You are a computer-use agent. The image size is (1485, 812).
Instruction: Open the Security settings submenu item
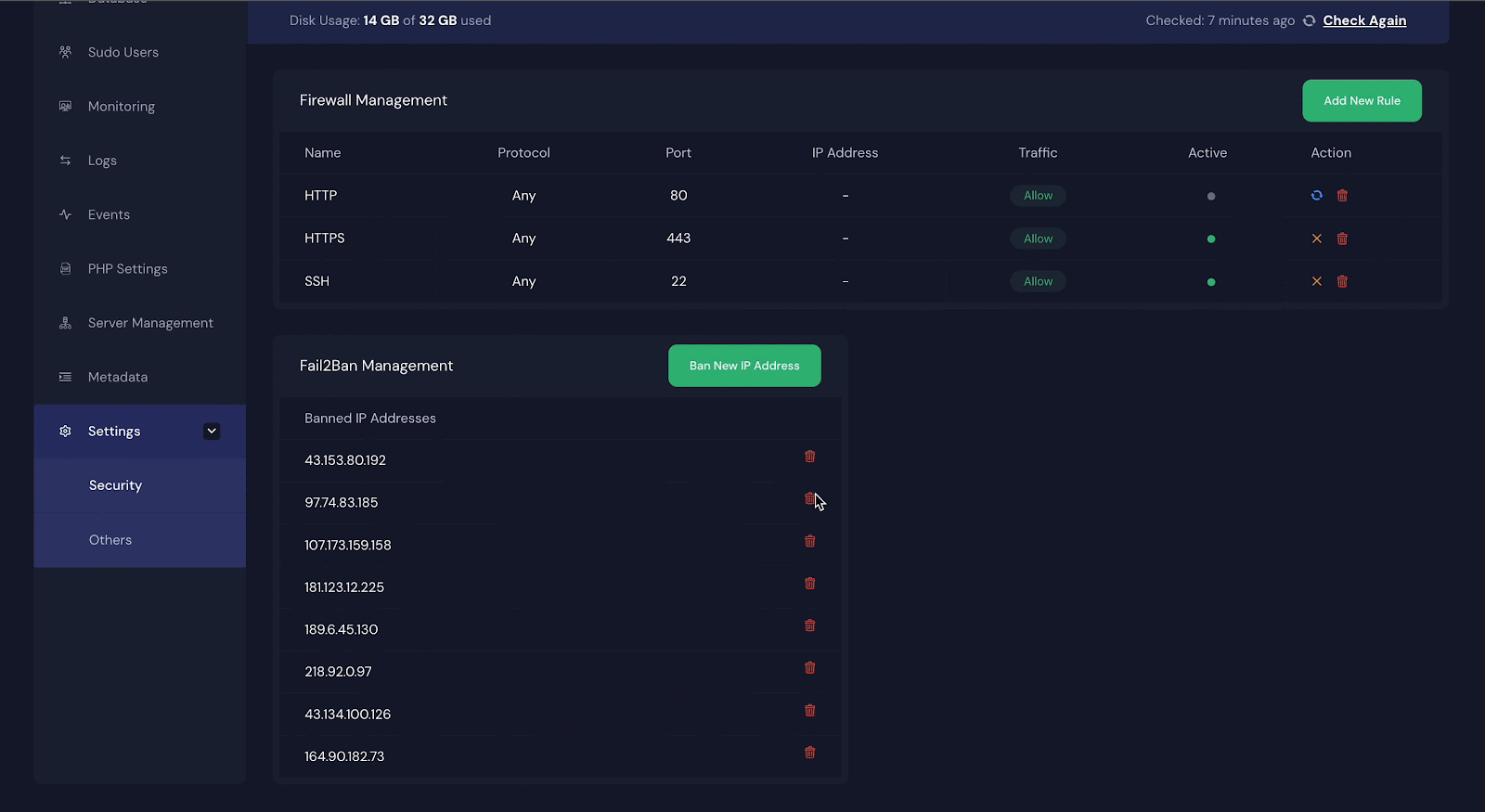pos(115,485)
